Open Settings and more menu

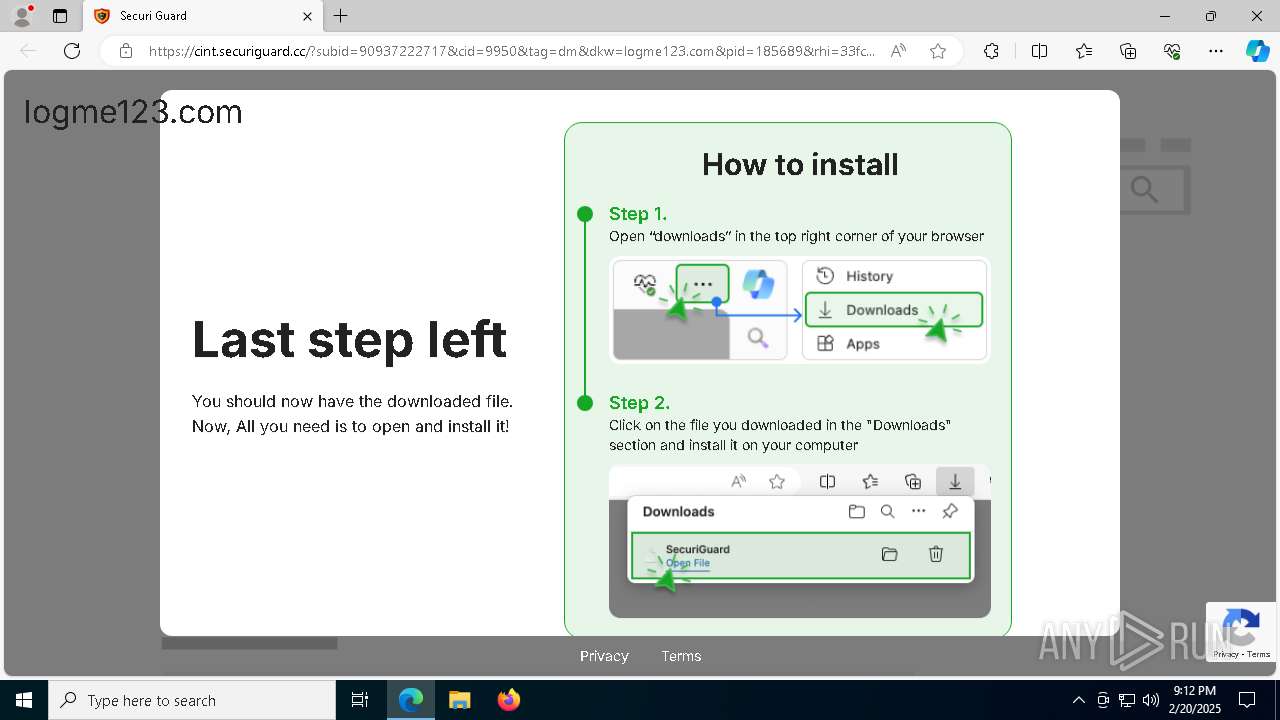(1216, 51)
